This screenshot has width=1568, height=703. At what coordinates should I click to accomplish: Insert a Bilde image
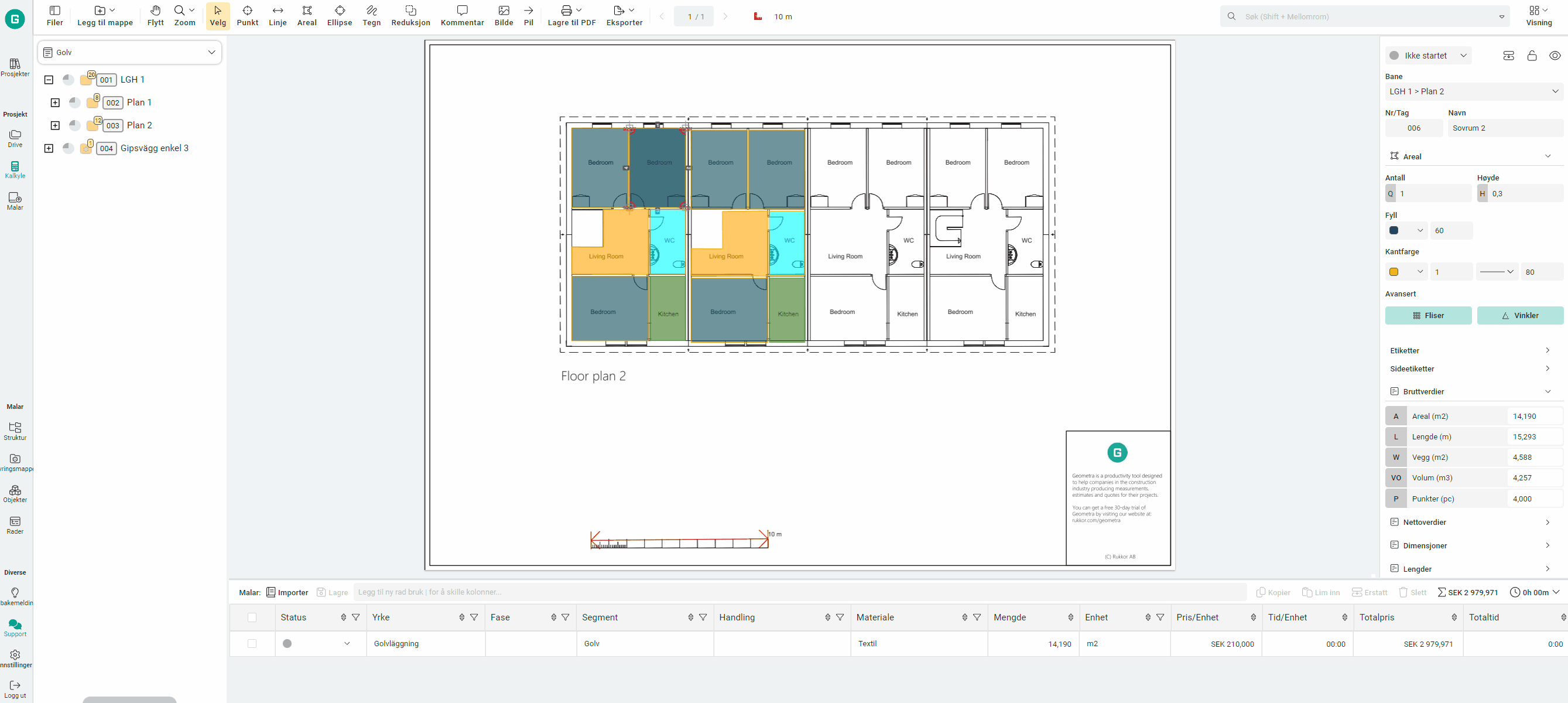coord(504,16)
